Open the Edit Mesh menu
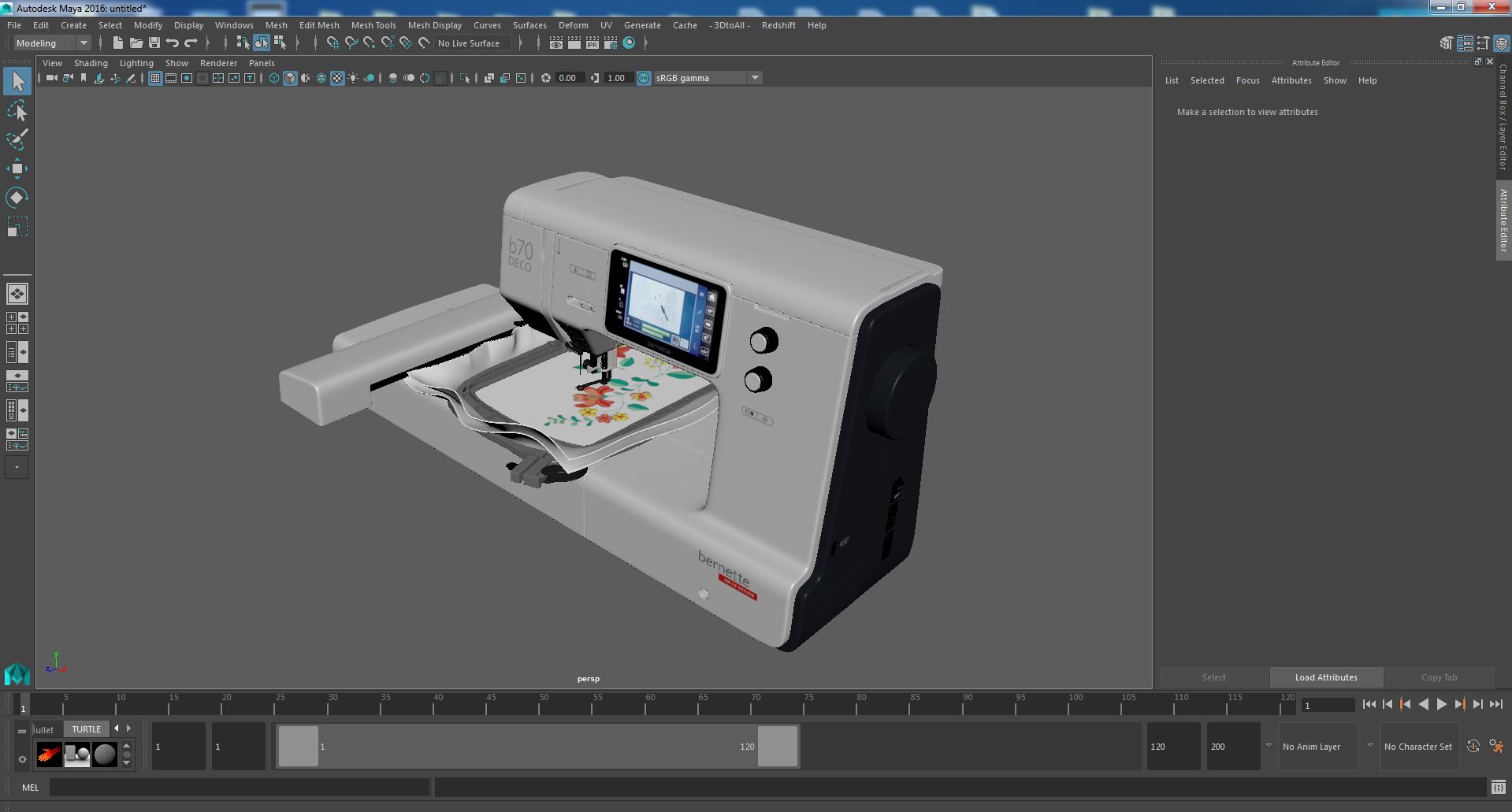 [319, 25]
